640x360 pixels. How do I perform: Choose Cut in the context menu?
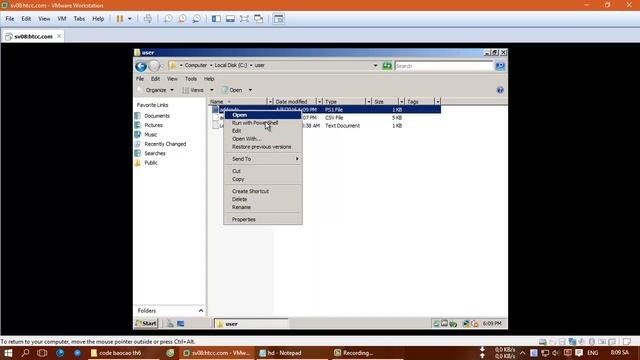point(263,171)
